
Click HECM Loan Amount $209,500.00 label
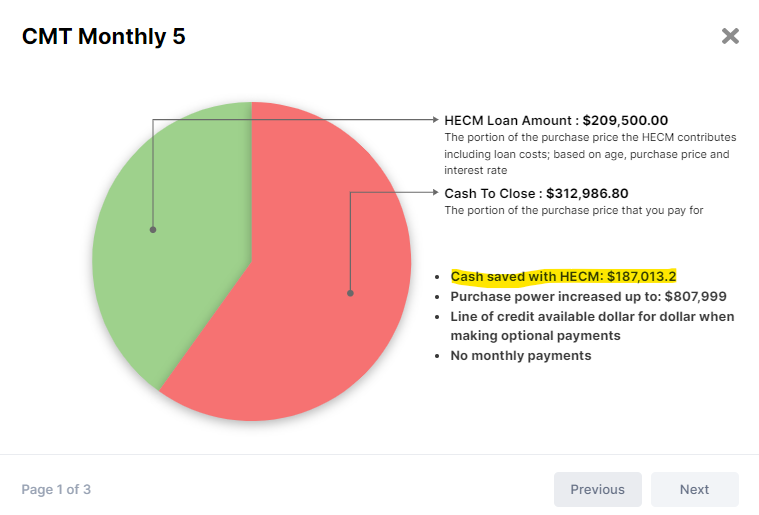tap(556, 121)
